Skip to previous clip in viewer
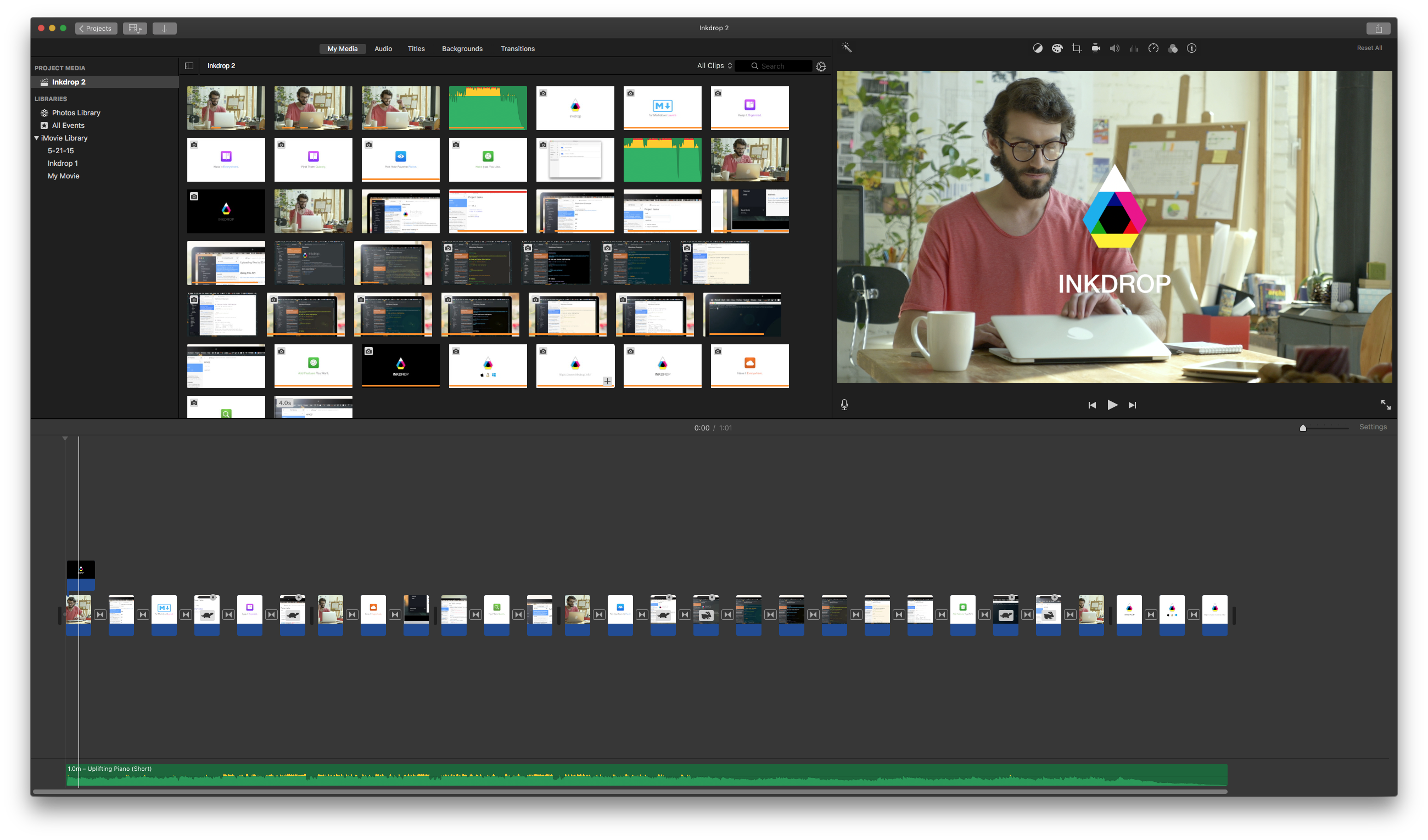1428x840 pixels. pyautogui.click(x=1092, y=405)
